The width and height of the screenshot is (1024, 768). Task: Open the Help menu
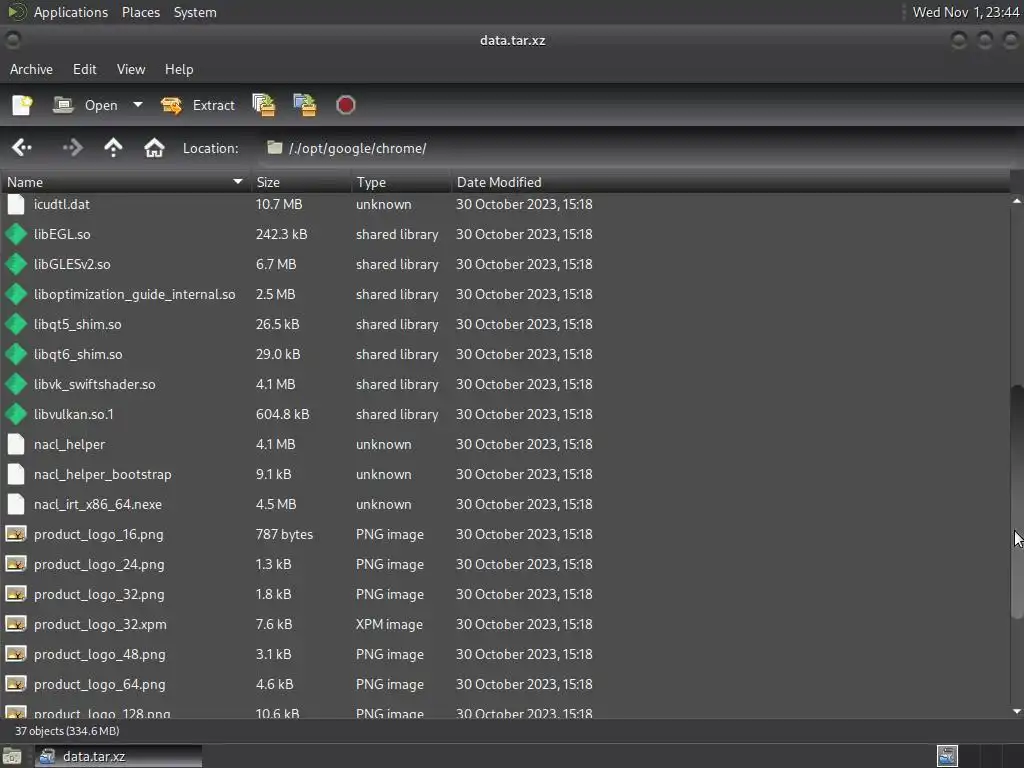pos(179,69)
